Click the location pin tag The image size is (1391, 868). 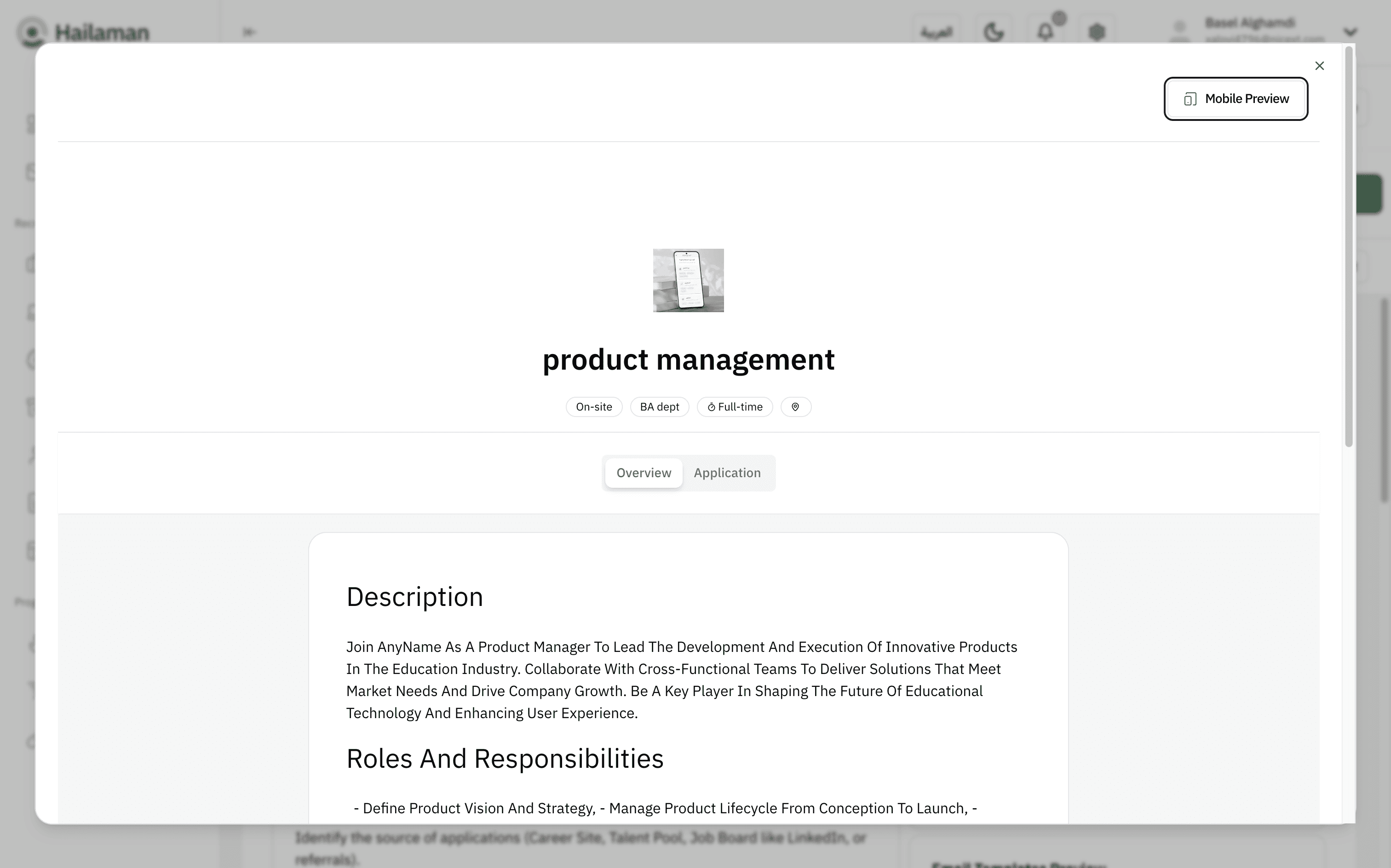click(x=795, y=407)
